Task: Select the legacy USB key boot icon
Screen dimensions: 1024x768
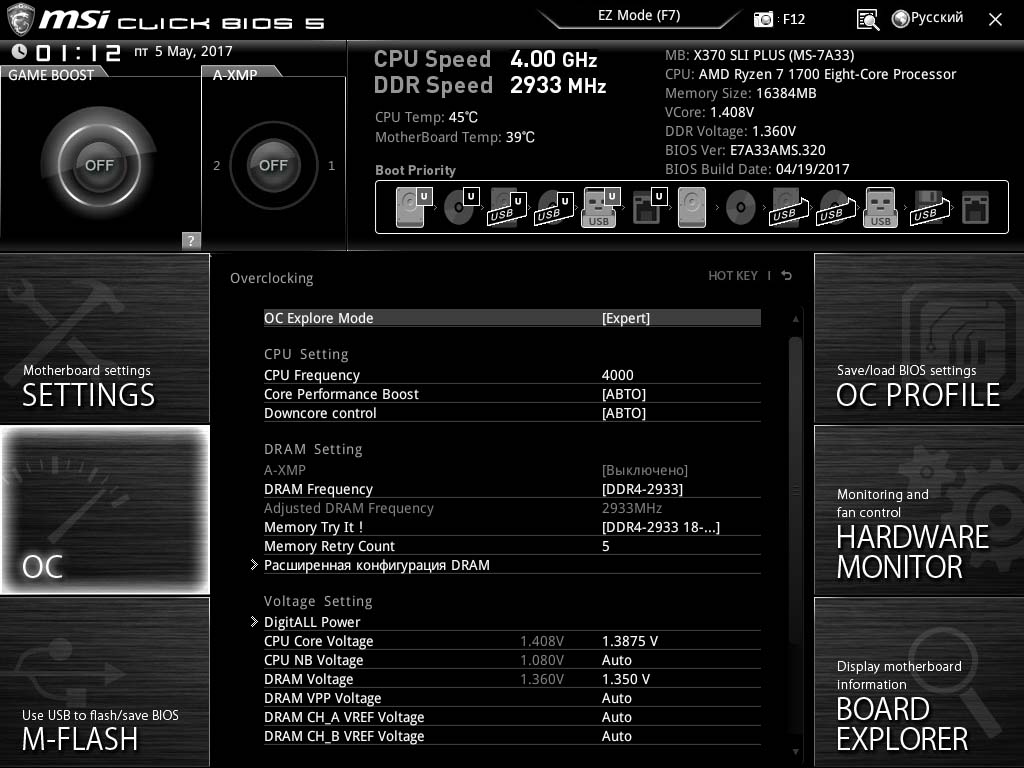Action: point(880,207)
